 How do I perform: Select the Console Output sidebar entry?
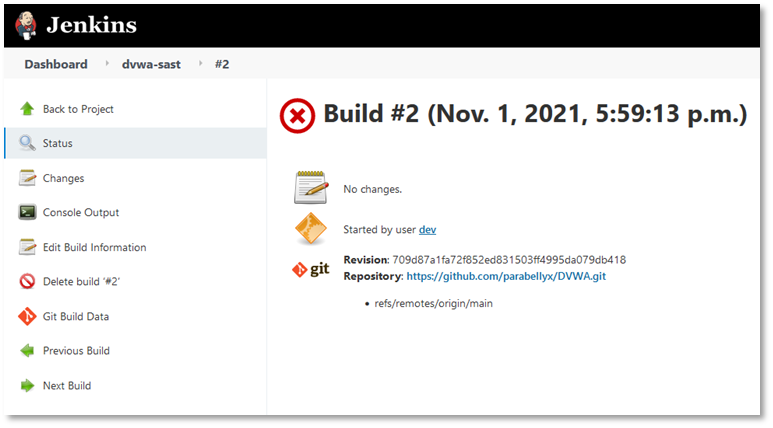coord(81,213)
